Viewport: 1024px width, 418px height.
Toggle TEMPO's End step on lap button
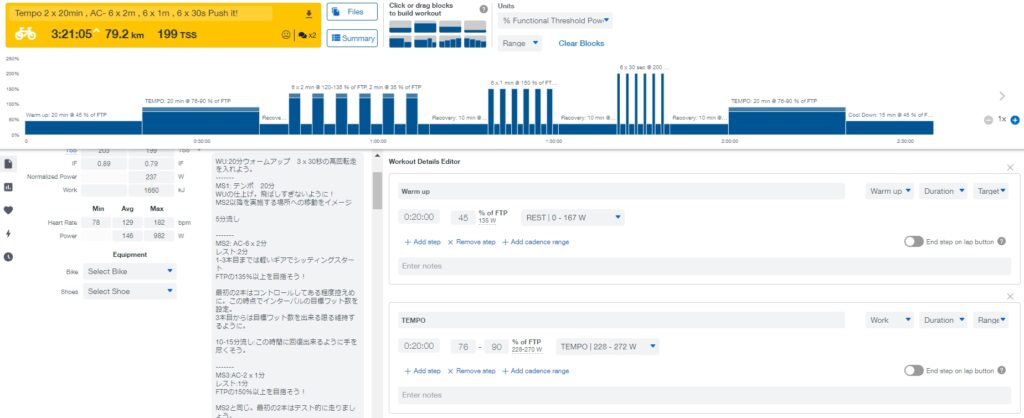(x=912, y=370)
